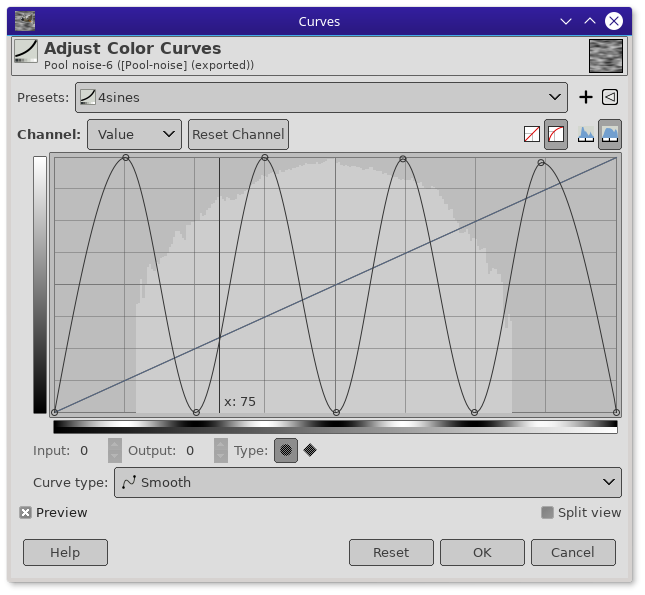Click the image preview thumbnail in header
The image size is (645, 595).
click(606, 56)
